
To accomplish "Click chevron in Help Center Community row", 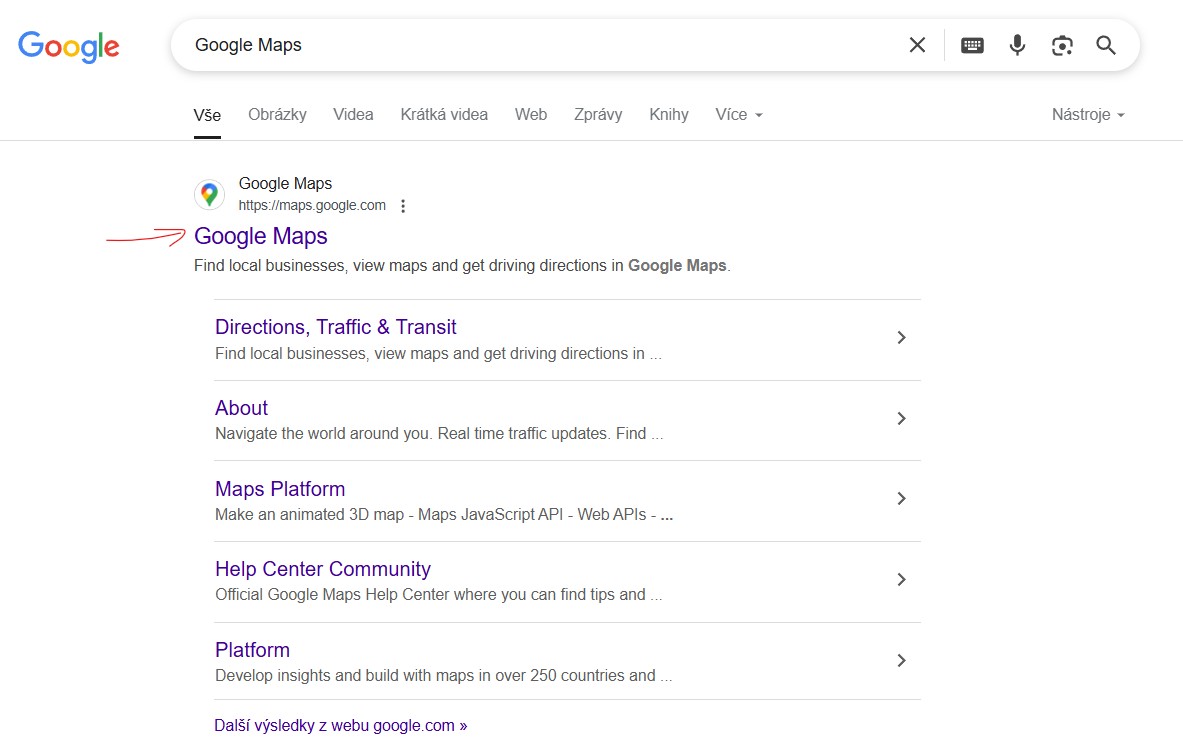I will tap(901, 579).
